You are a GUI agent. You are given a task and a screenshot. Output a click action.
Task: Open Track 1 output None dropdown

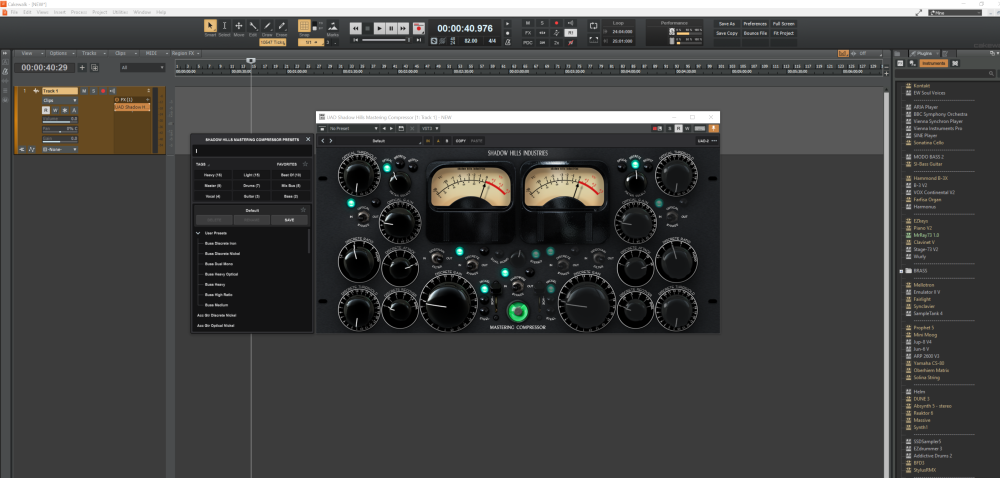tap(60, 149)
